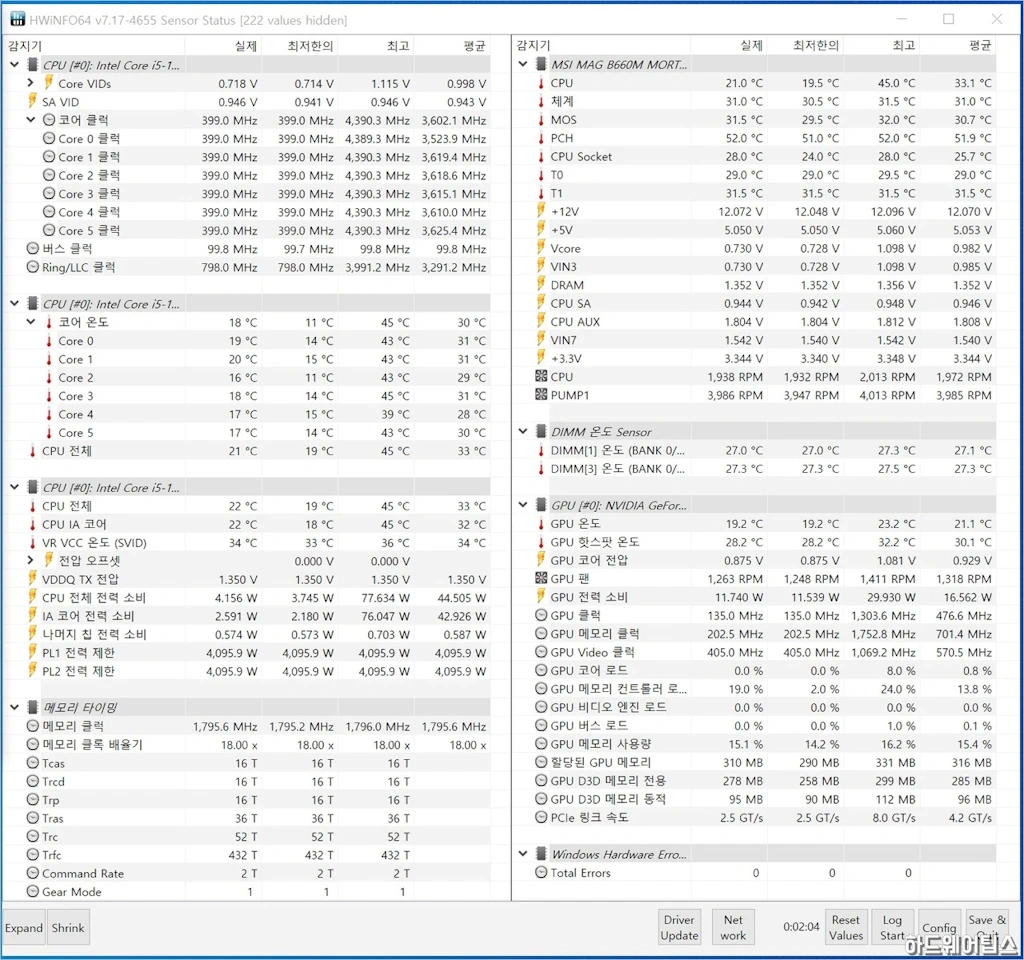Click thermometer icon of PCH temperature
This screenshot has width=1024, height=960.
[541, 138]
